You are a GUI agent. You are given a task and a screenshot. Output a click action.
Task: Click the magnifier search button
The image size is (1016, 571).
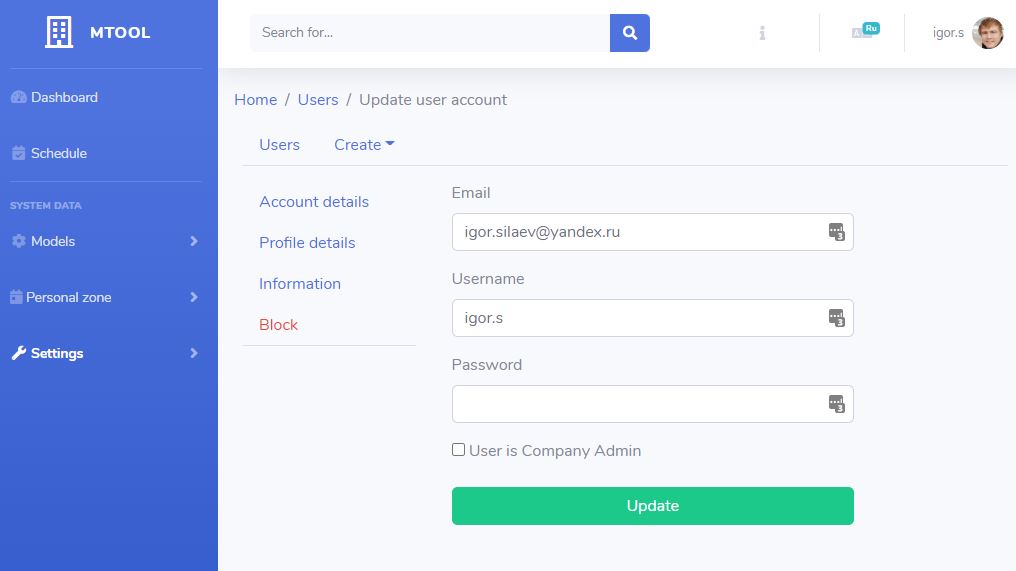pos(630,32)
